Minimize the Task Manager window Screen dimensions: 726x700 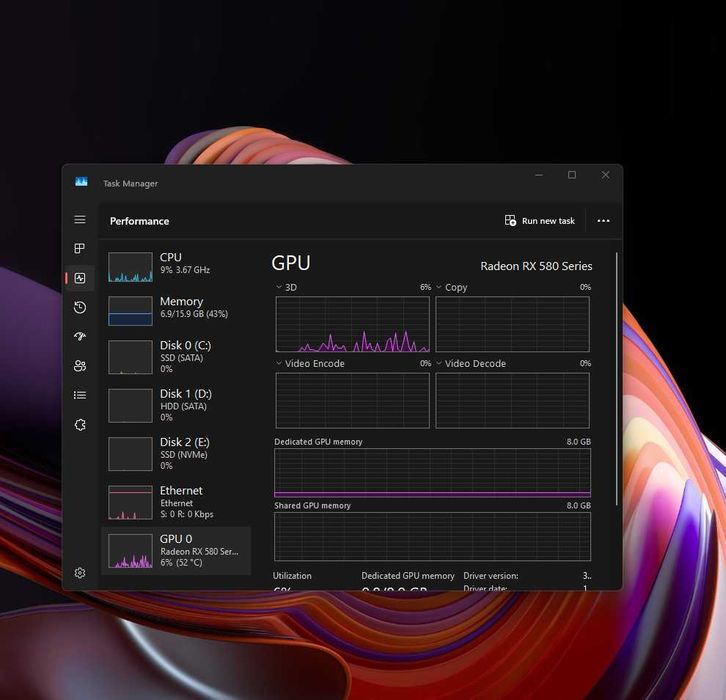pyautogui.click(x=539, y=175)
